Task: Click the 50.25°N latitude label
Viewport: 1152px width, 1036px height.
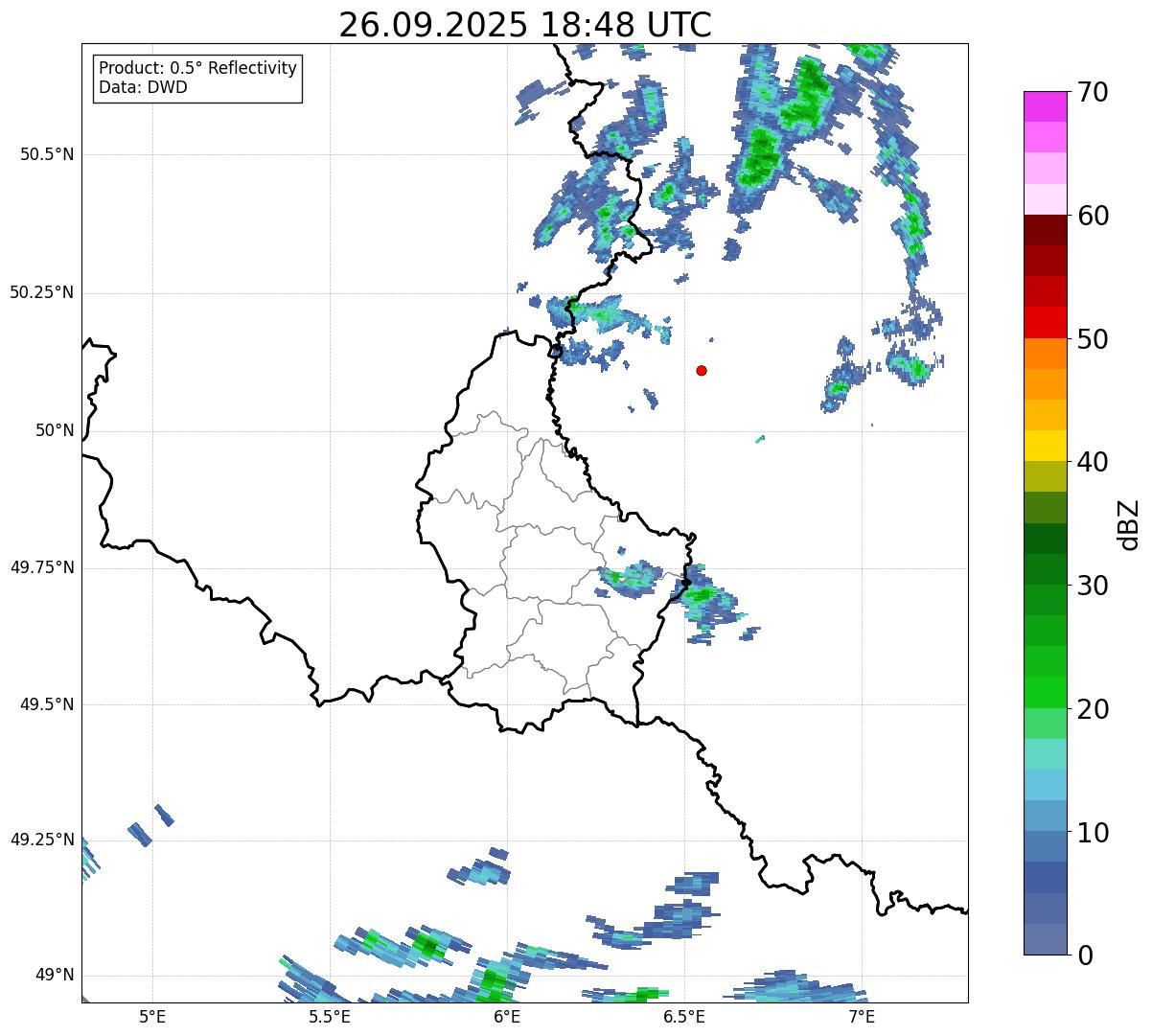Action: pos(42,292)
